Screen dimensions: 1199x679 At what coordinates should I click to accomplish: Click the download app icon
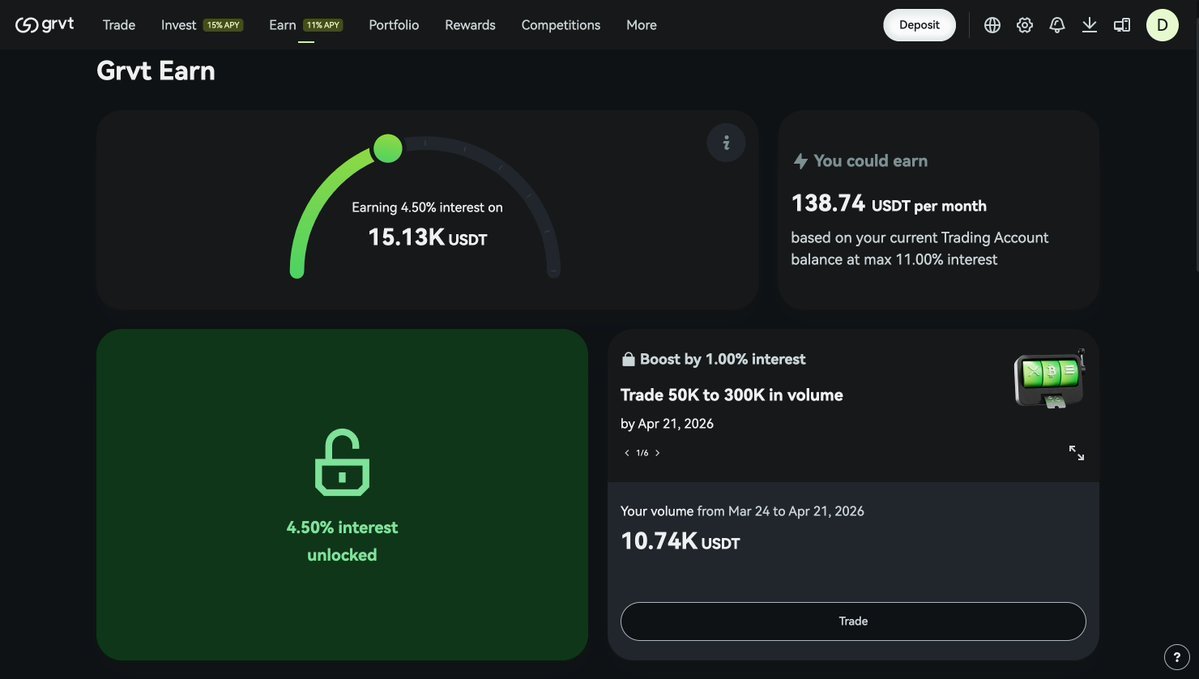click(x=1090, y=25)
